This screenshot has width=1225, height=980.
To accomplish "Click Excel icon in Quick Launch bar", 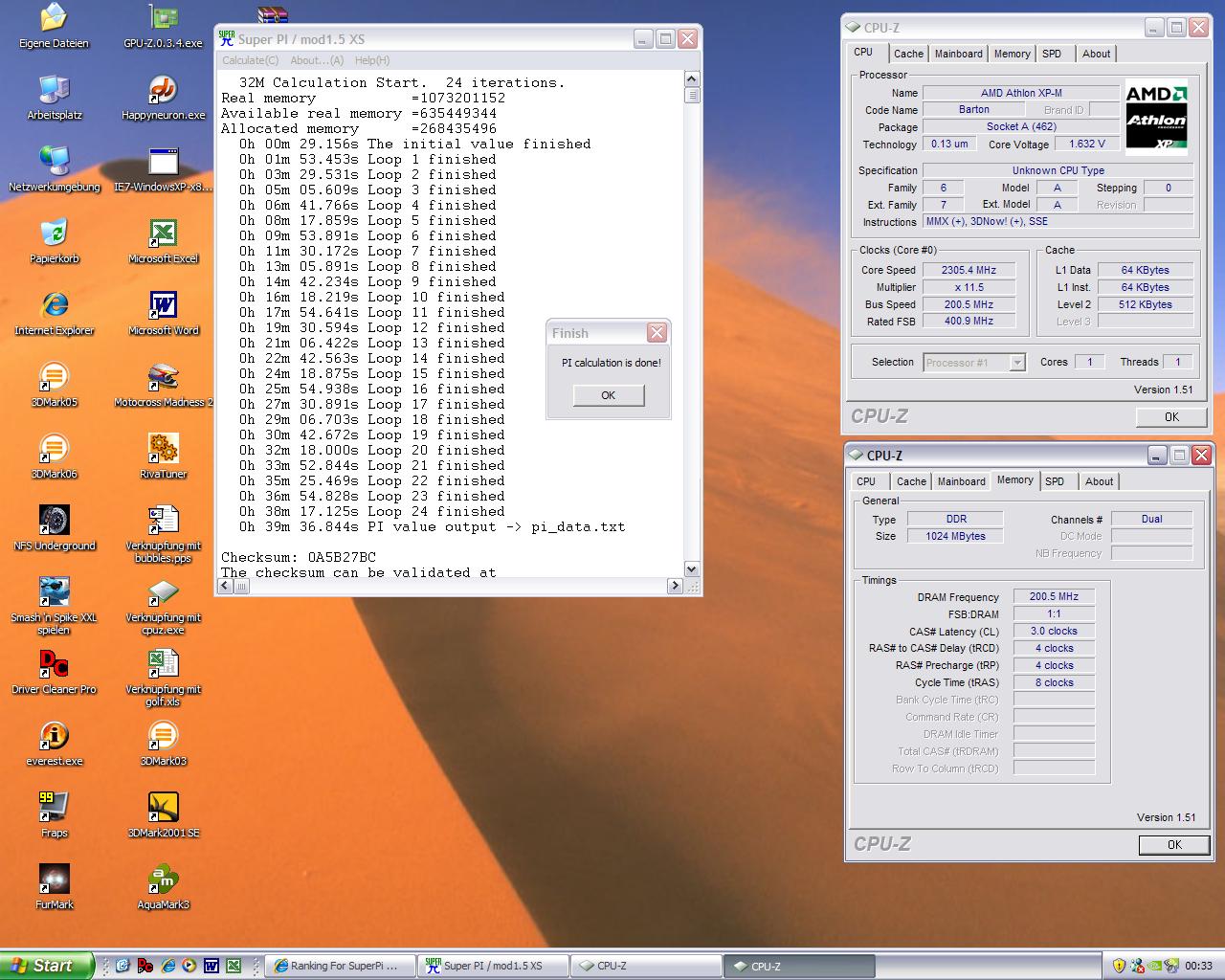I will click(x=234, y=966).
